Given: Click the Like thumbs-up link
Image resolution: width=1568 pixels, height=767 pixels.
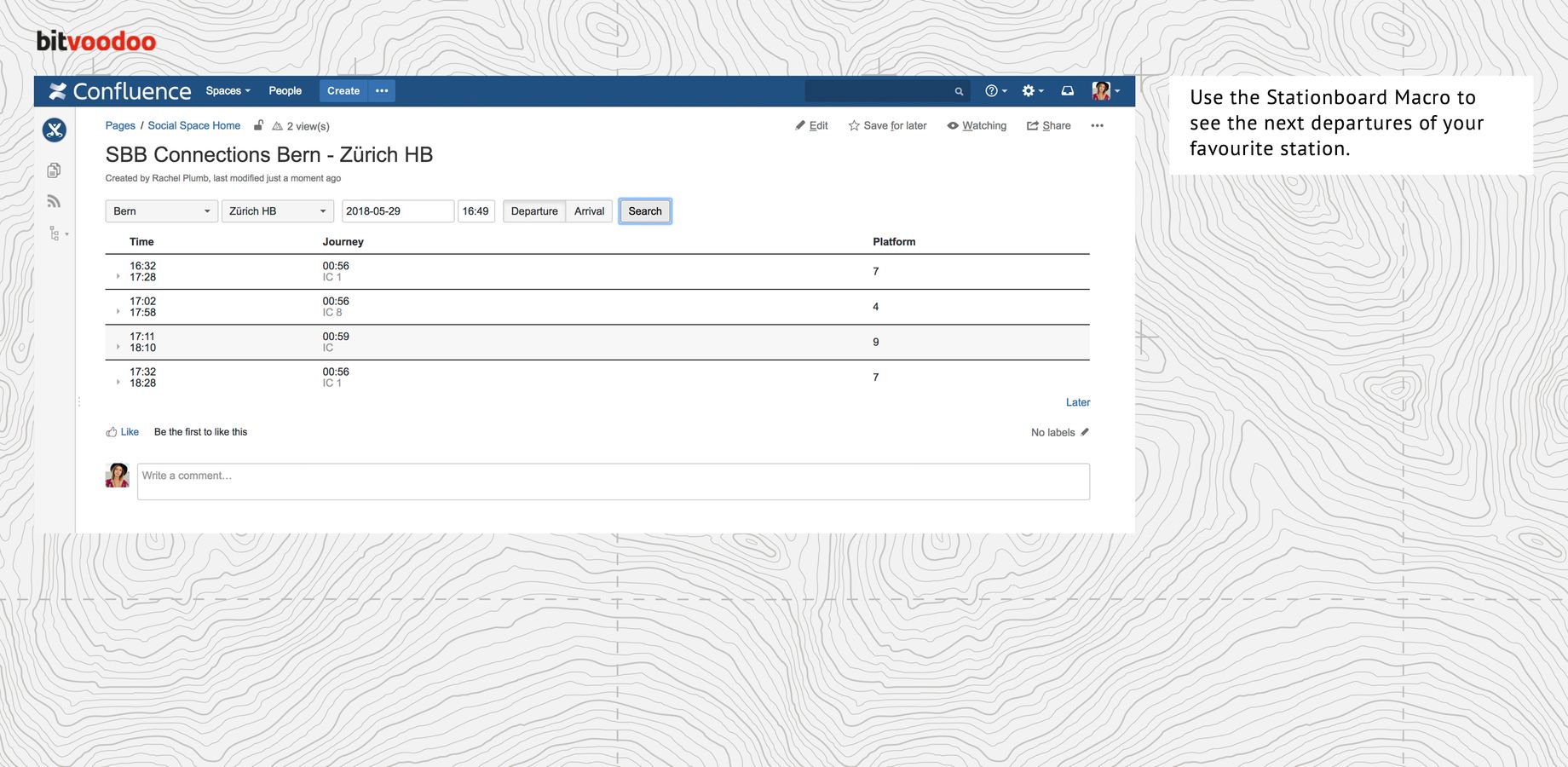Looking at the screenshot, I should [x=123, y=432].
